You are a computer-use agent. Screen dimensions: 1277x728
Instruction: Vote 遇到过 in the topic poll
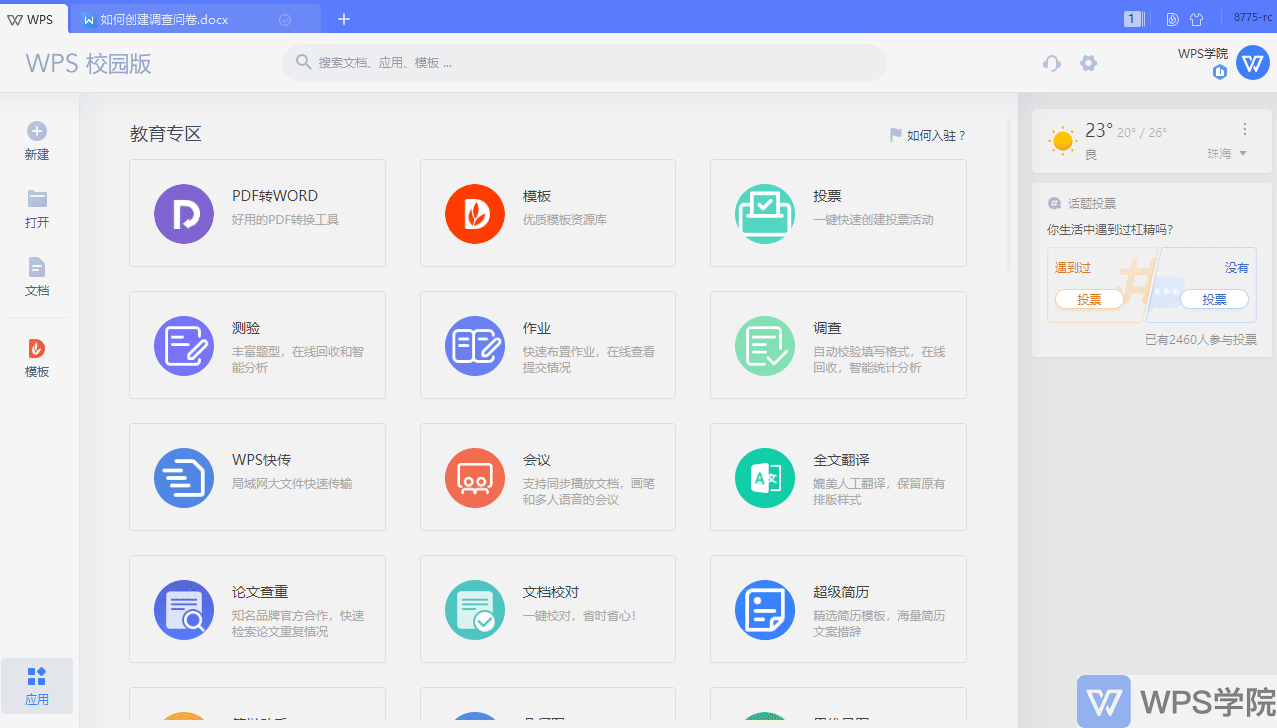pos(1089,299)
